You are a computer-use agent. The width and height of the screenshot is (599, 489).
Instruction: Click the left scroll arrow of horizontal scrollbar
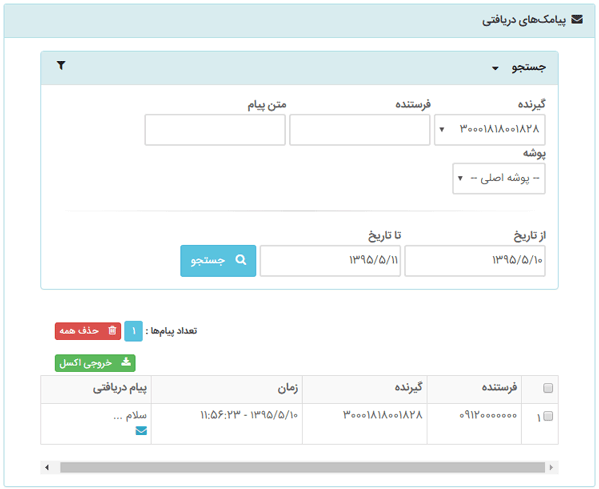47,467
